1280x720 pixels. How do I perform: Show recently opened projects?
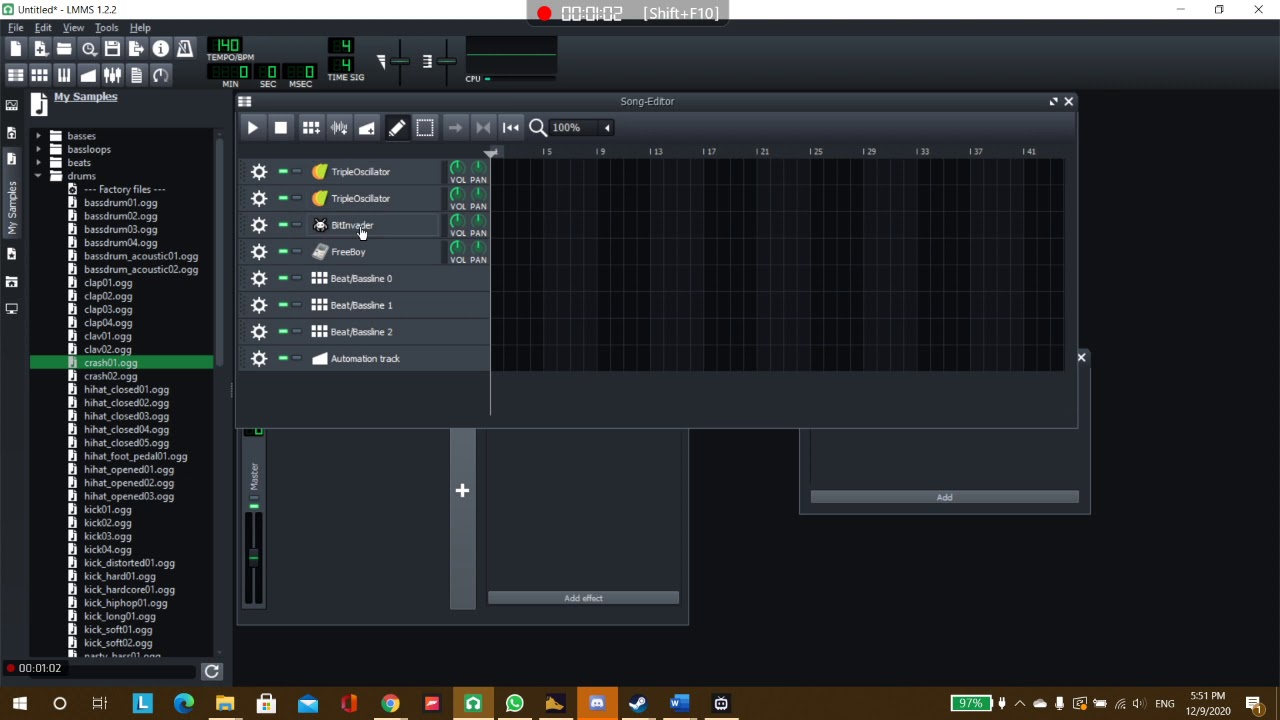pos(89,49)
